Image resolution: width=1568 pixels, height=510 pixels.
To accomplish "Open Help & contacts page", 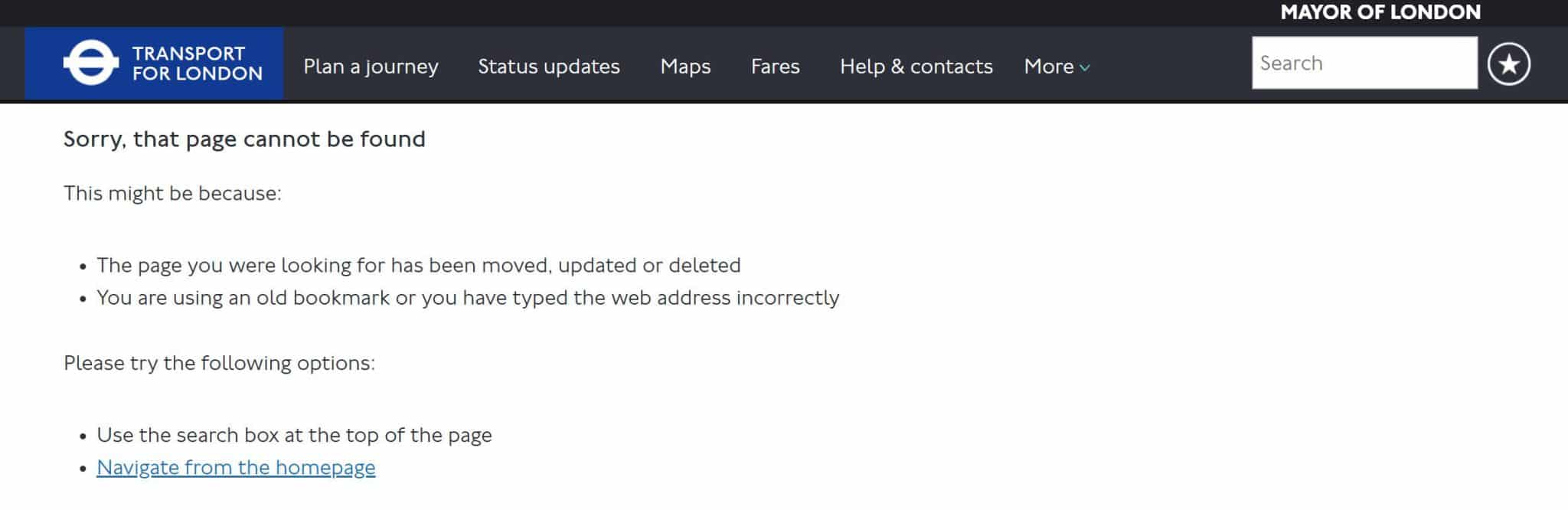I will pyautogui.click(x=916, y=67).
